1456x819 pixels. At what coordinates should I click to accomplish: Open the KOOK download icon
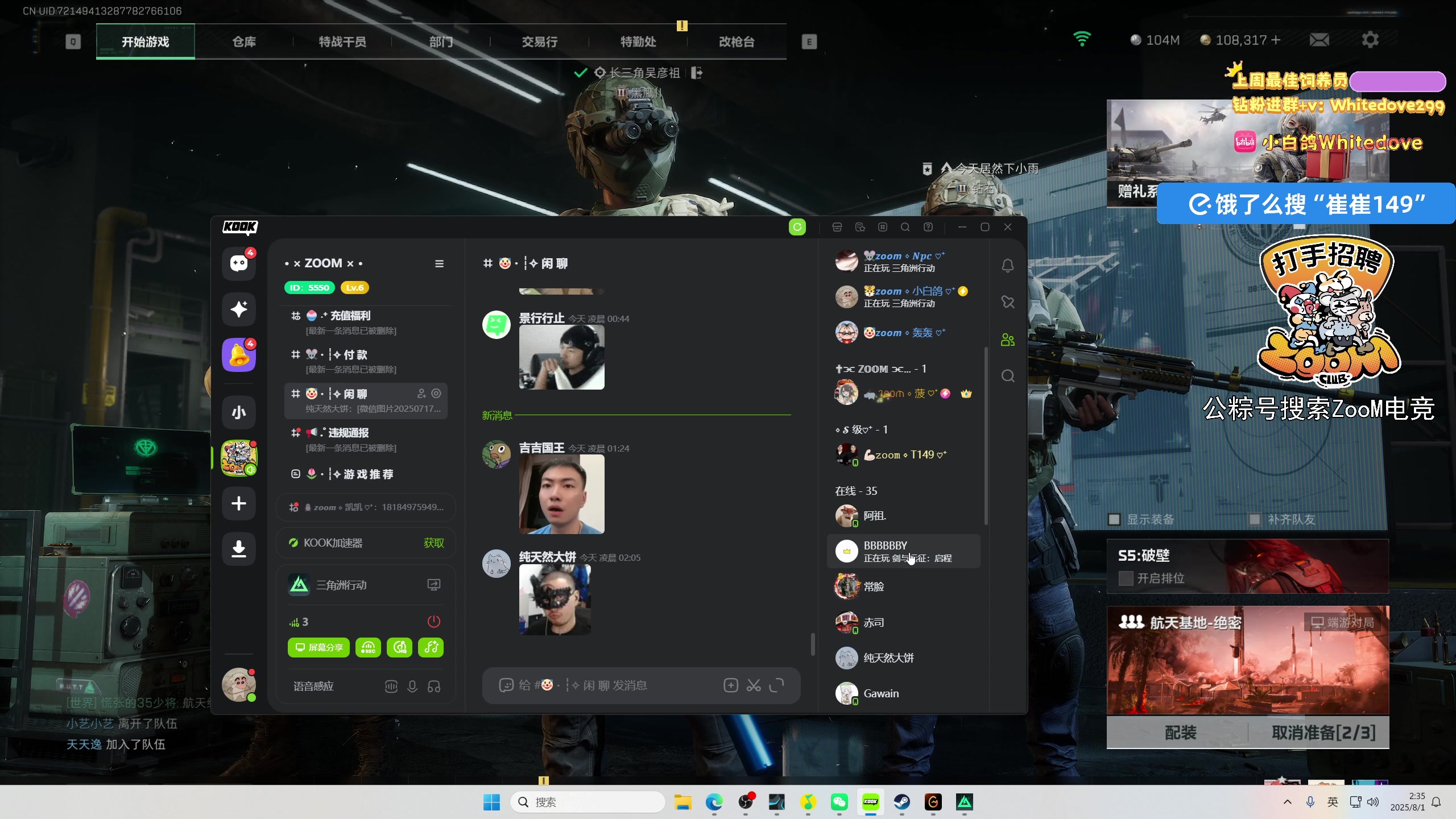pos(239,549)
